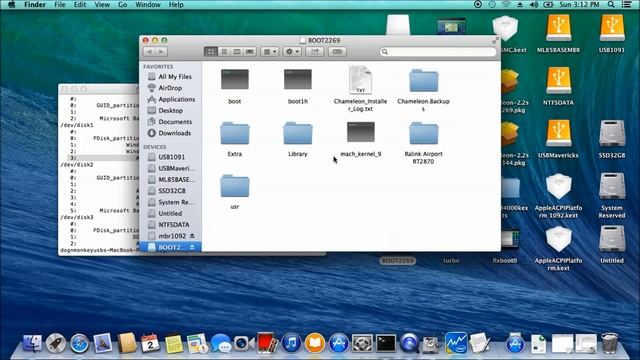Go forward in Finder history
Screen dimensions: 640x360
pyautogui.click(x=161, y=52)
